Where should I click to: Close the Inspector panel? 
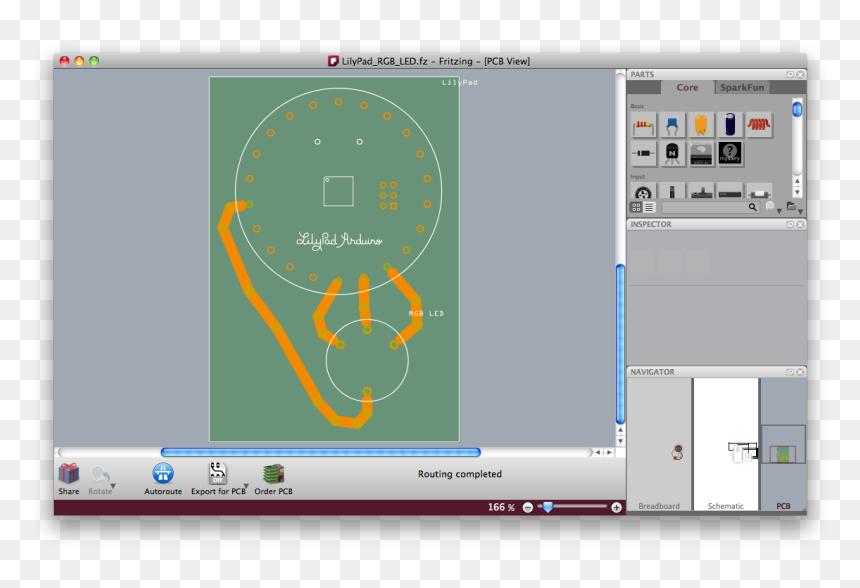point(800,224)
